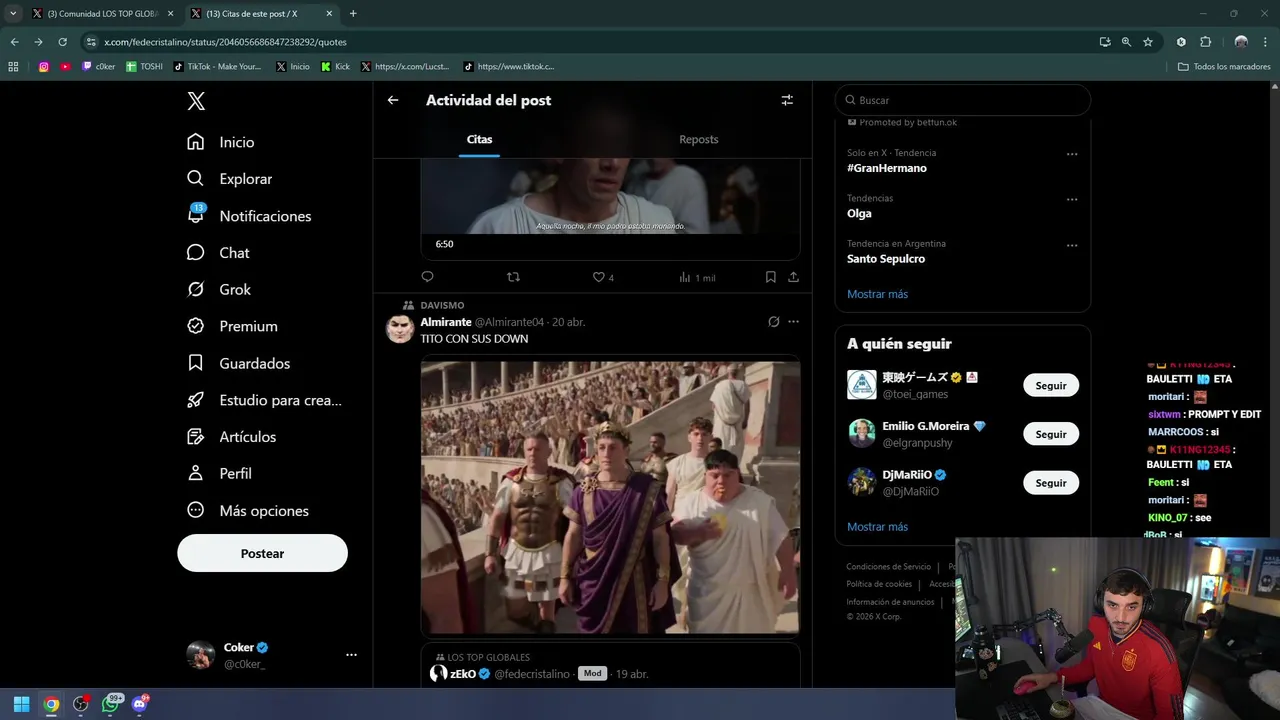Screen dimensions: 1280x720
Task: Click the Postear button
Action: [x=262, y=553]
